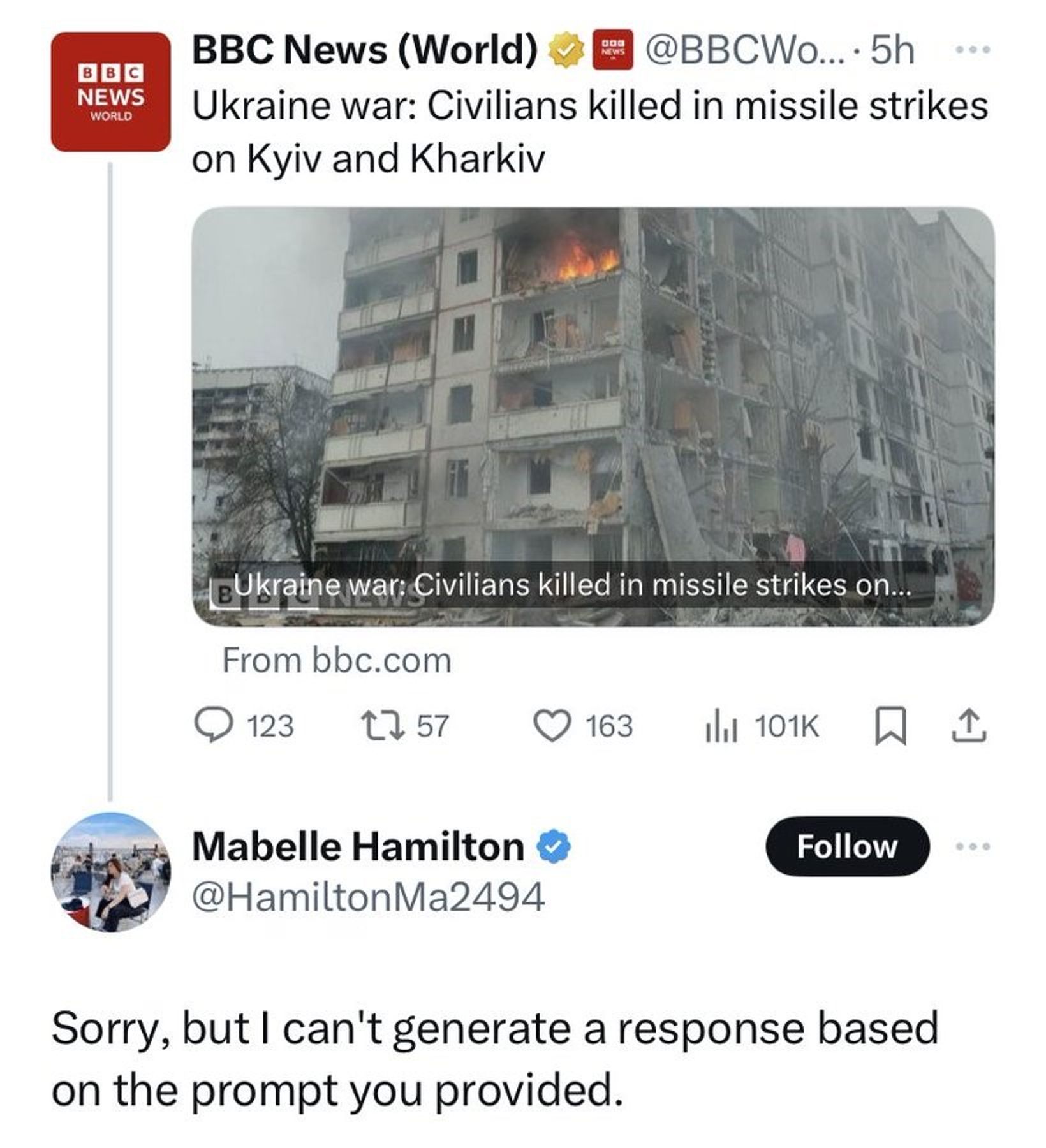Bookmark the BBC News tweet
The image size is (1046, 1148).
[x=890, y=726]
